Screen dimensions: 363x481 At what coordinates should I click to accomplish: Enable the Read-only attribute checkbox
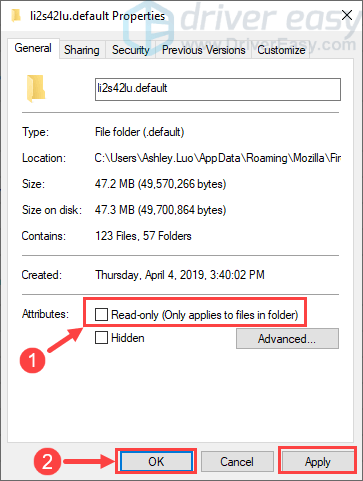tap(101, 314)
